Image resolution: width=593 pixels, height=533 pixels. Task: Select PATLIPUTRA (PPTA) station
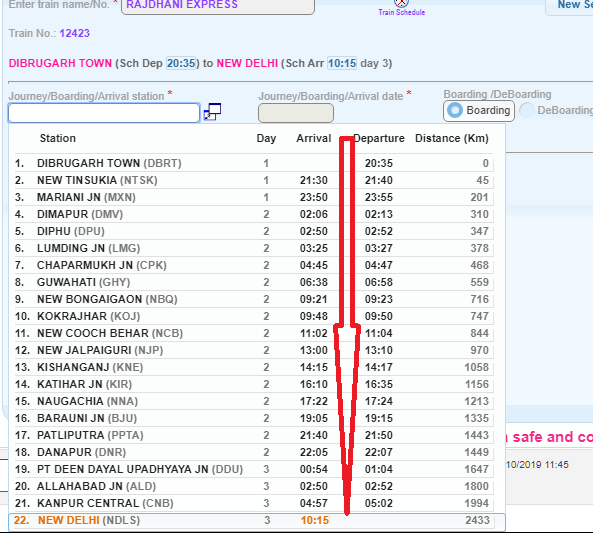coord(254,435)
